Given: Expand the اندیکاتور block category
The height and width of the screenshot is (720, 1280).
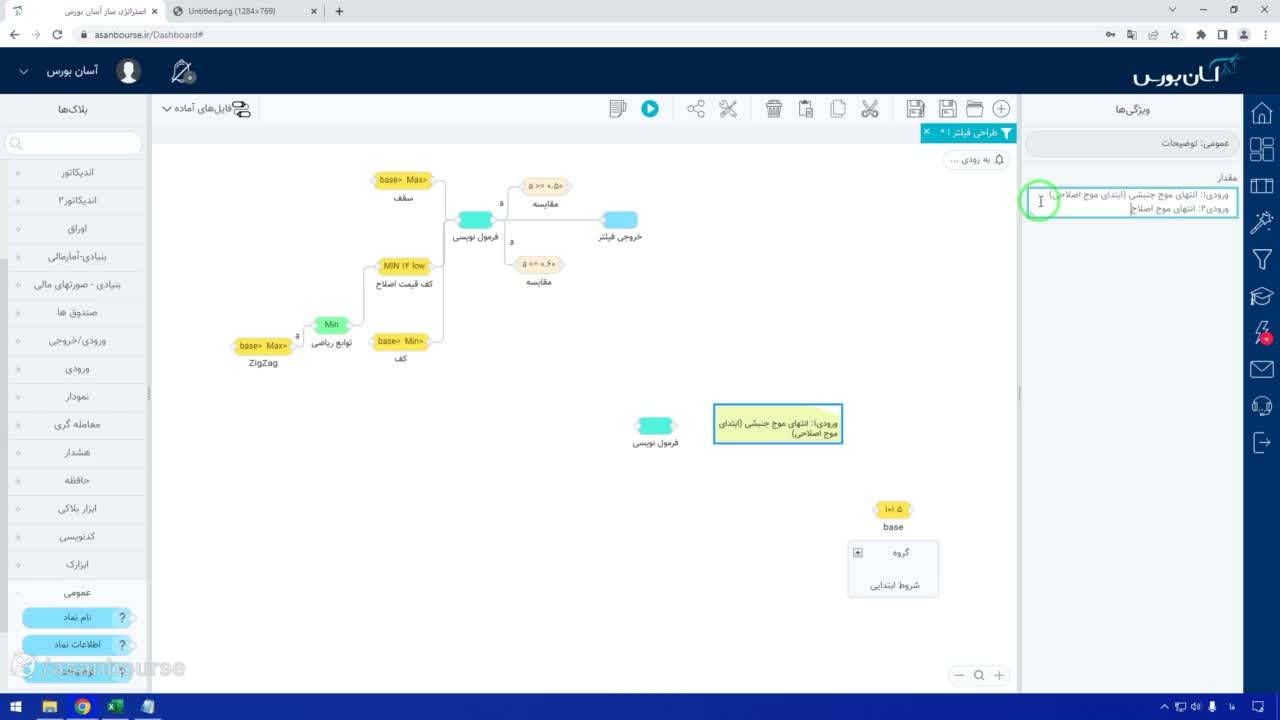Looking at the screenshot, I should 75,172.
